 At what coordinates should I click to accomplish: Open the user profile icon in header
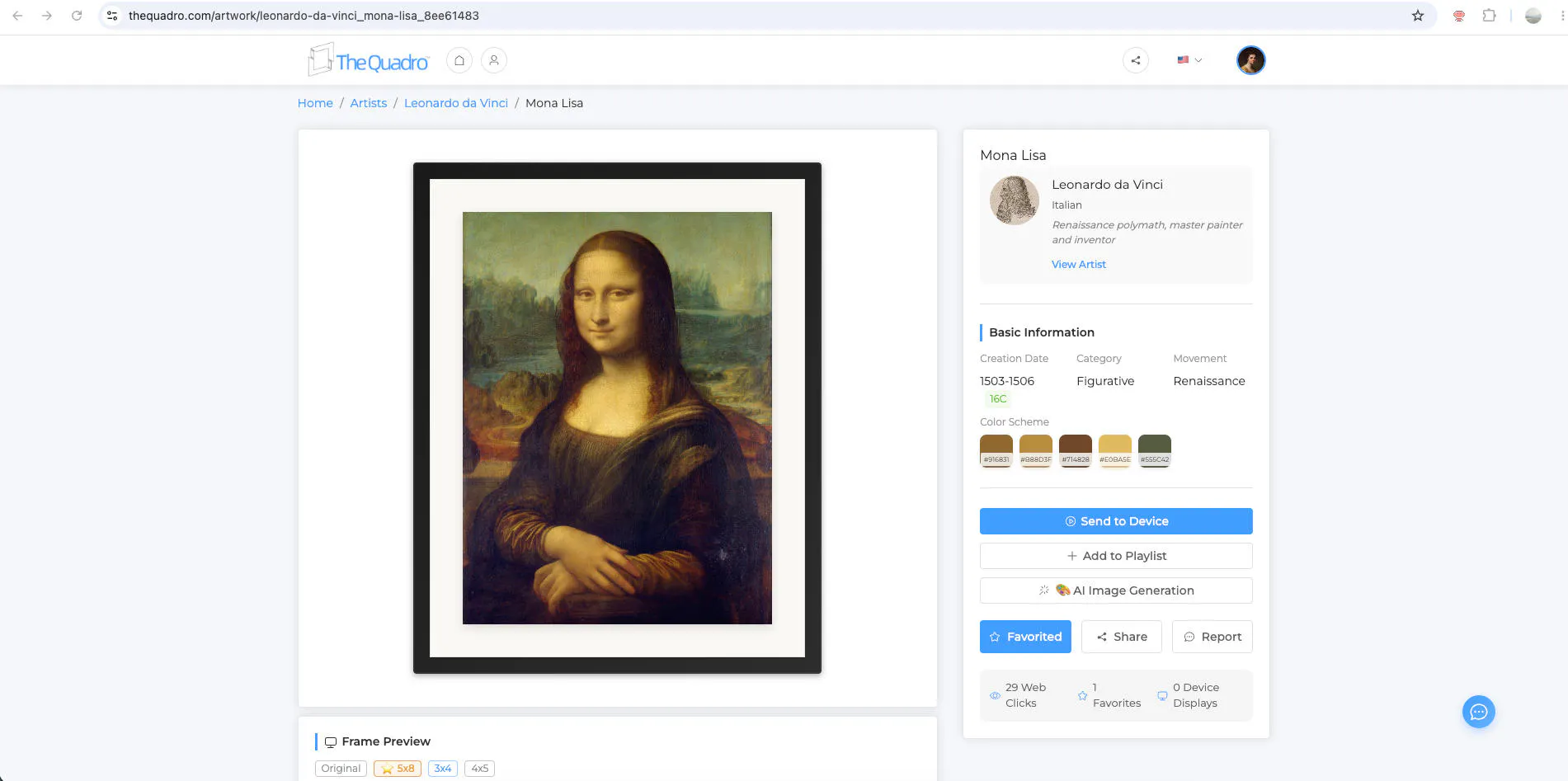click(x=494, y=60)
